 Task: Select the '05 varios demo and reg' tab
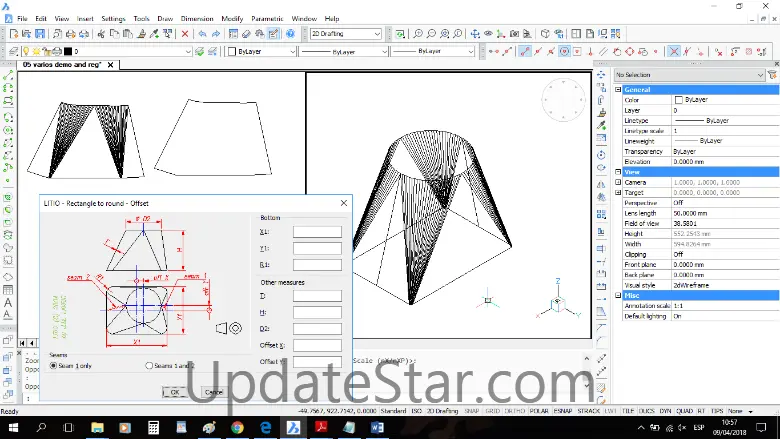pyautogui.click(x=62, y=65)
